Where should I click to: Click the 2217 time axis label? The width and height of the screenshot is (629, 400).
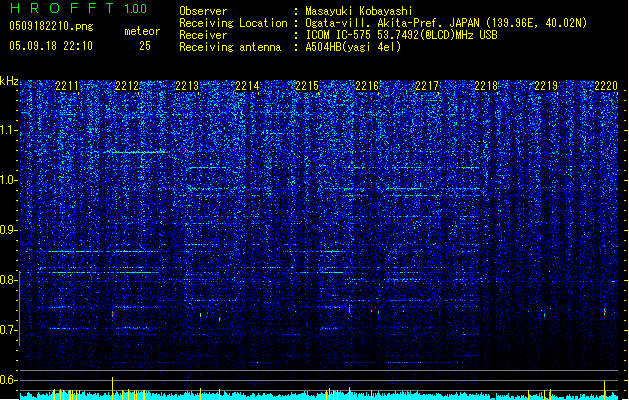click(x=427, y=86)
